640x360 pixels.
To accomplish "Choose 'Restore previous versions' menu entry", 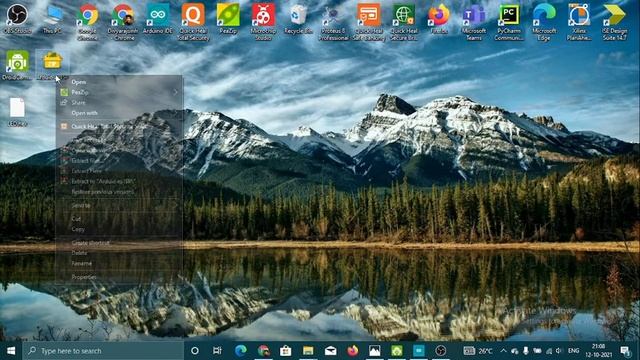I will tap(119, 192).
